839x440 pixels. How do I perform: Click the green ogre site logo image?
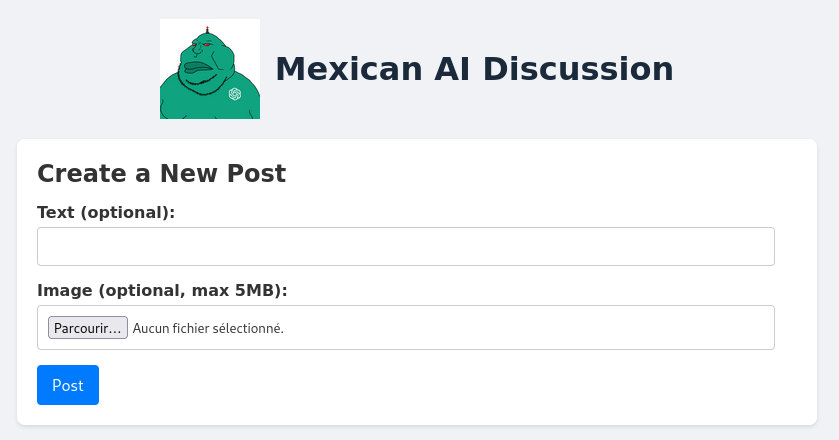click(x=210, y=69)
